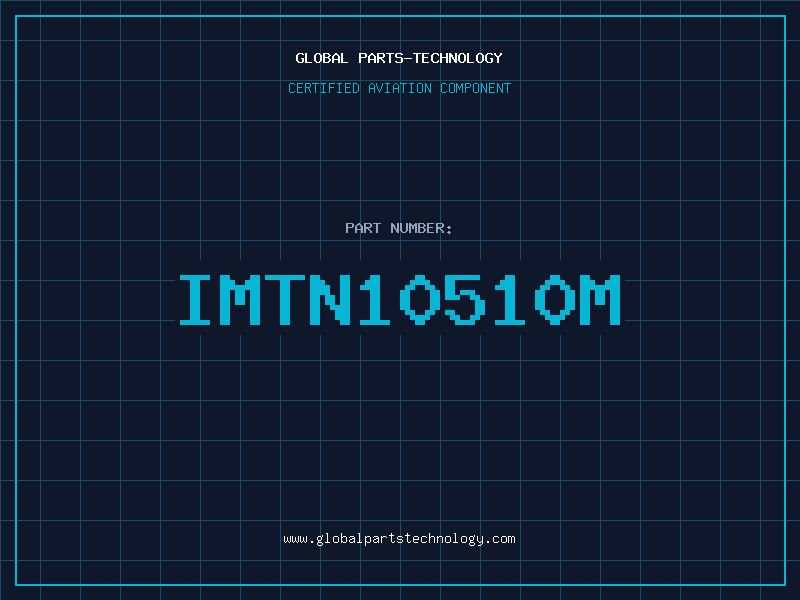Click the digit 5 in the part number
The width and height of the screenshot is (800, 600).
465,300
